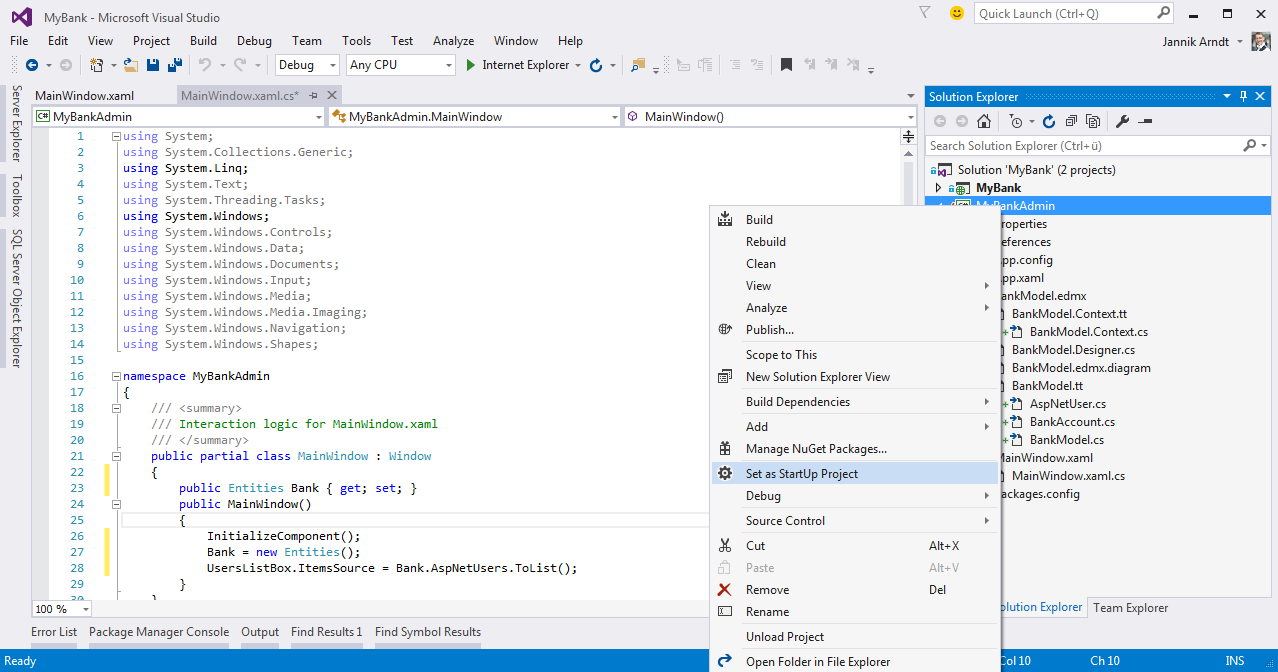The width and height of the screenshot is (1278, 672).
Task: Collapse the namespace MyBankAdmin code block
Action: (116, 376)
